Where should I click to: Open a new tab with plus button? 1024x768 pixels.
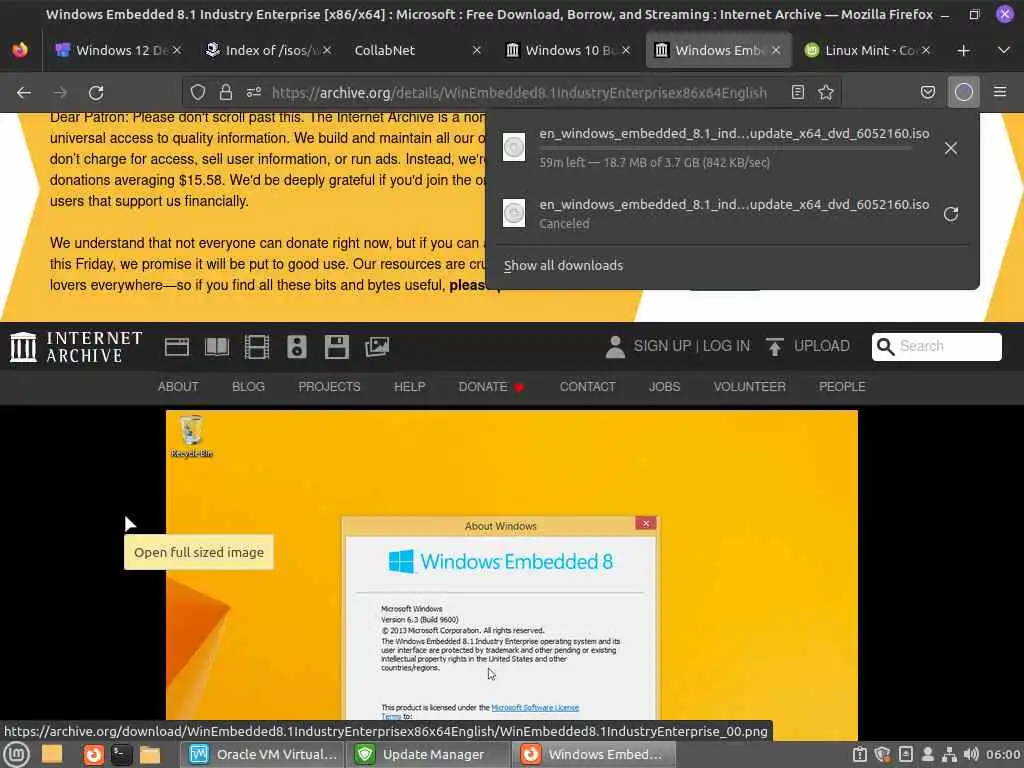[964, 50]
